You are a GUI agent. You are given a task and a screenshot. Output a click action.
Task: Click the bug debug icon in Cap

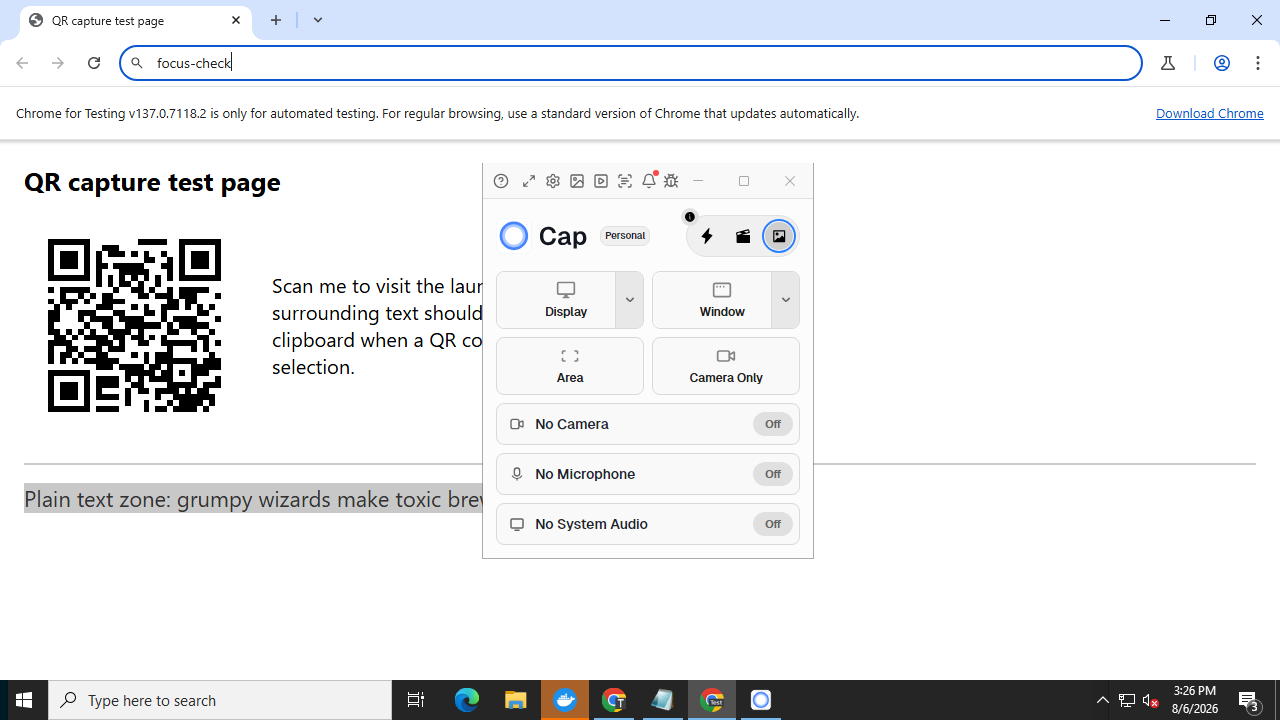tap(671, 181)
